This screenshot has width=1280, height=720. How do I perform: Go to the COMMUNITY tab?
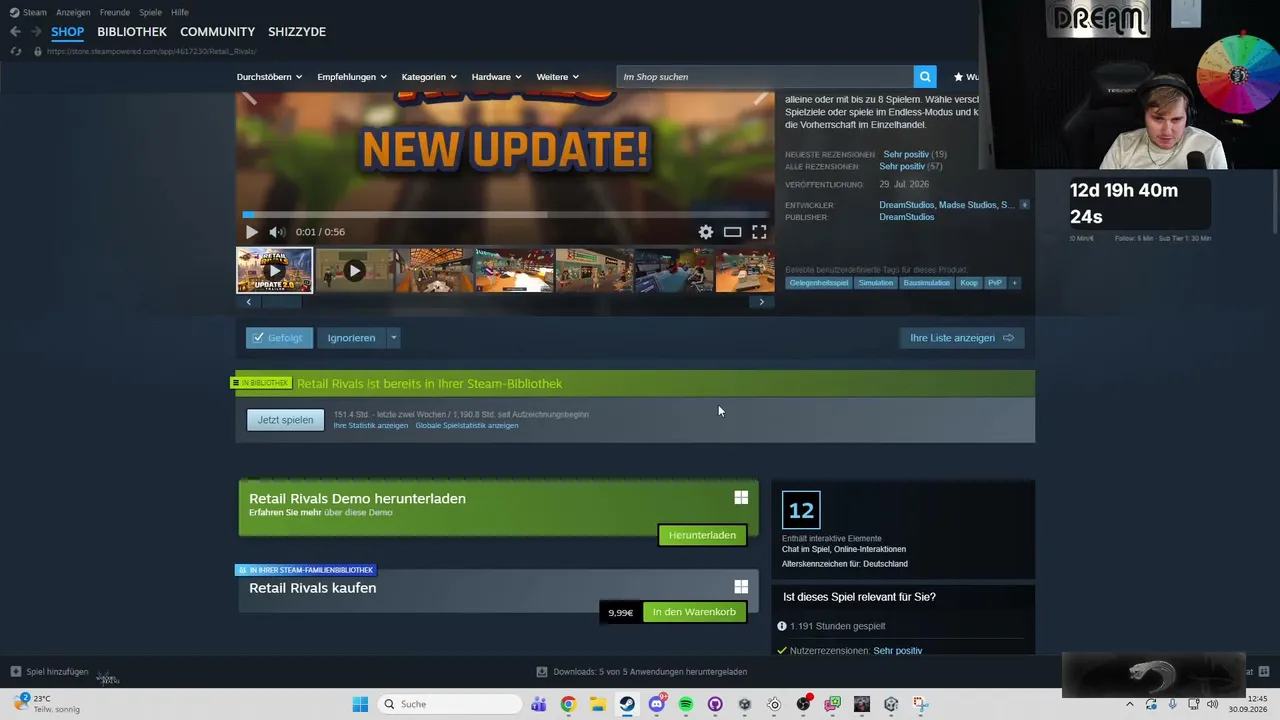(217, 32)
